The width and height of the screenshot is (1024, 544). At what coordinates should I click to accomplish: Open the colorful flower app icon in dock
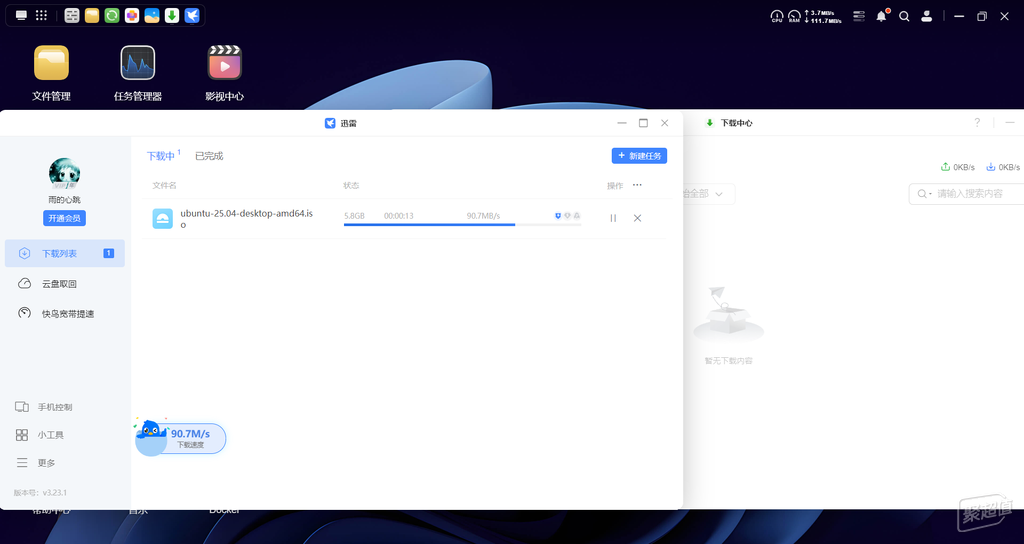click(132, 16)
